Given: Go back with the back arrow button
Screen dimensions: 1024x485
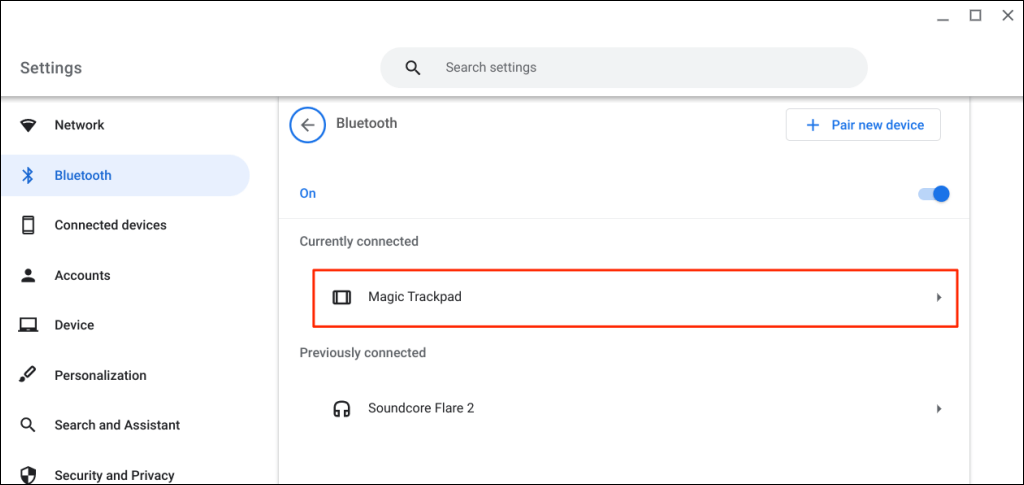Looking at the screenshot, I should click(307, 125).
